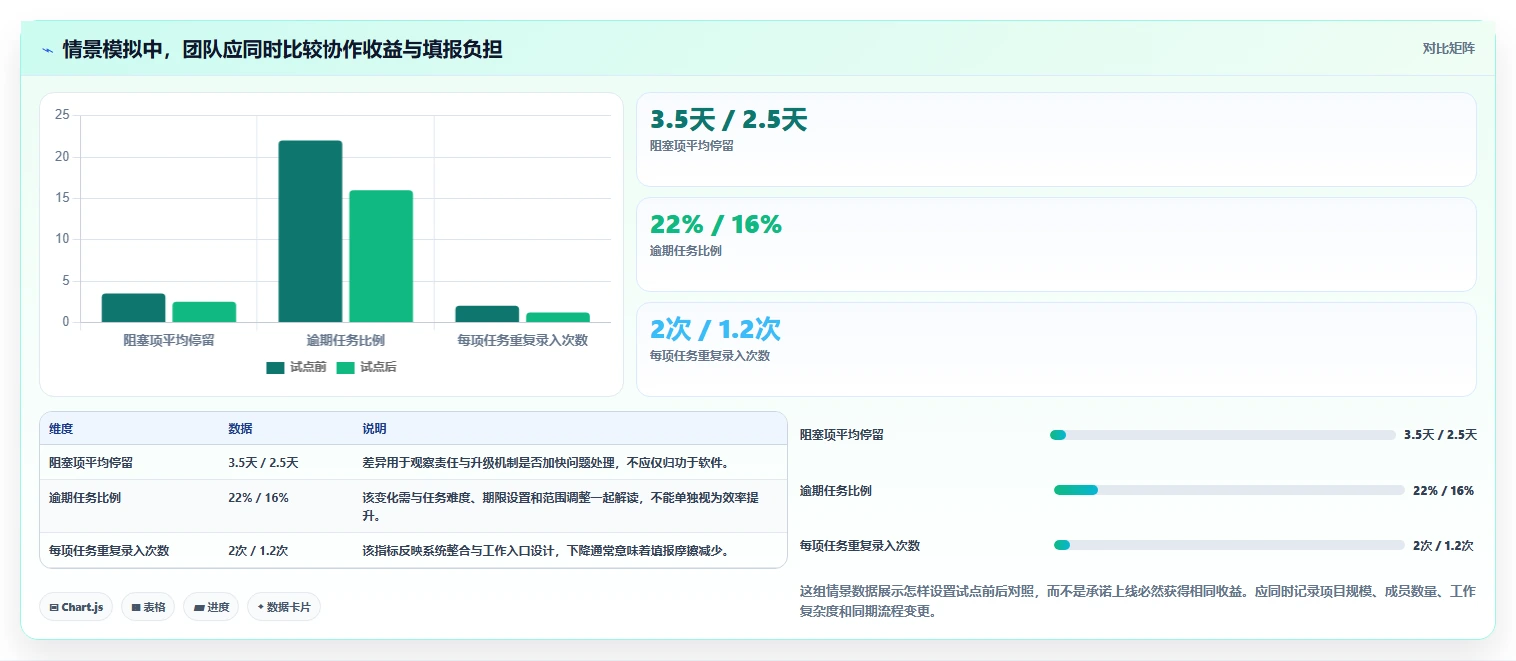Click the explanation starting 差异用于观察责任与升级机制

click(546, 463)
